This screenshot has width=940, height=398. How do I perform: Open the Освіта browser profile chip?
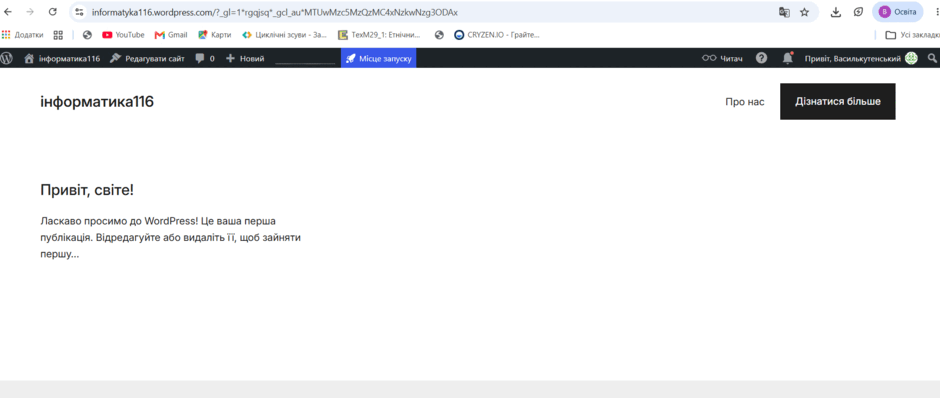[897, 12]
